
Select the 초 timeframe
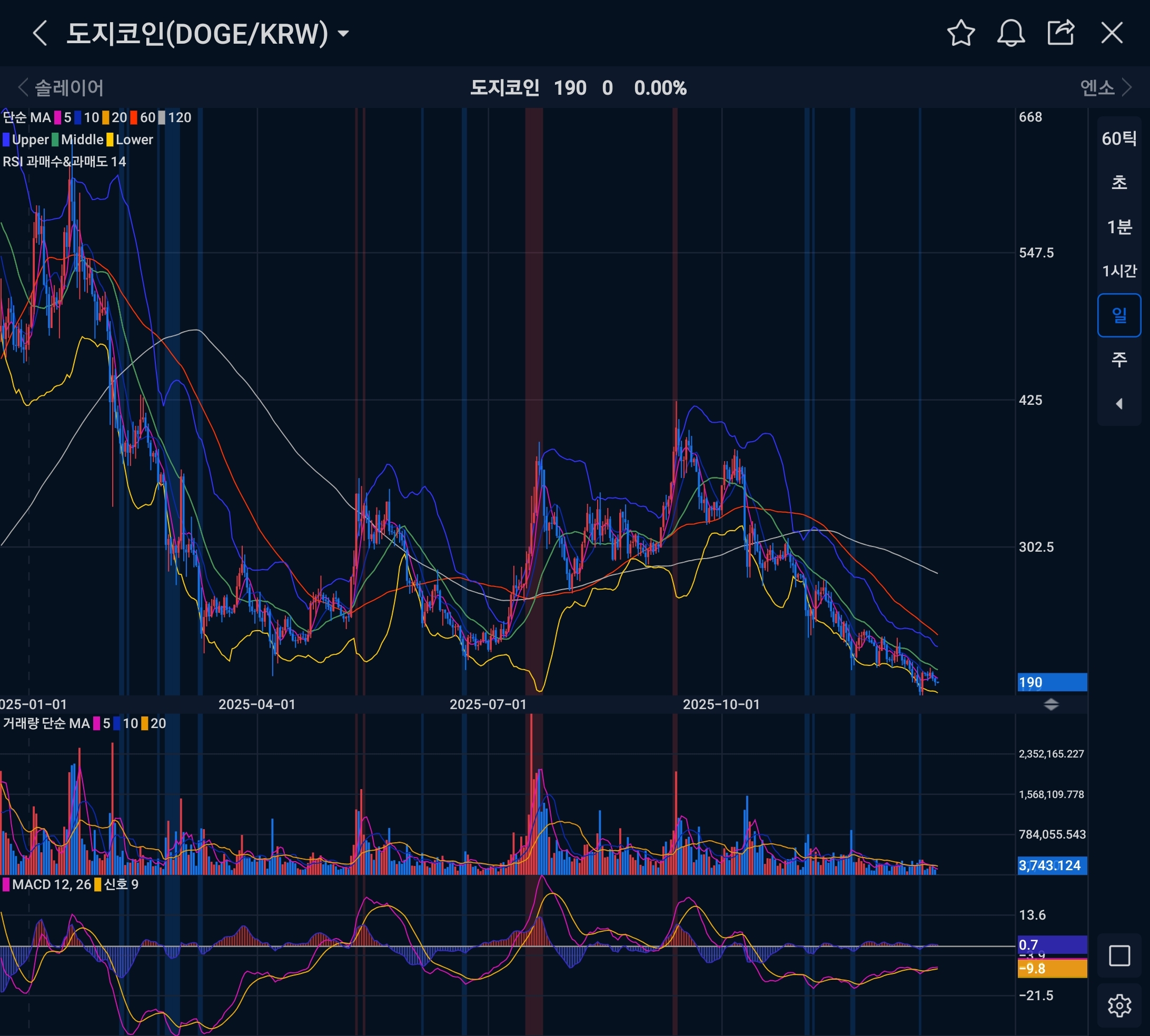tap(1119, 183)
